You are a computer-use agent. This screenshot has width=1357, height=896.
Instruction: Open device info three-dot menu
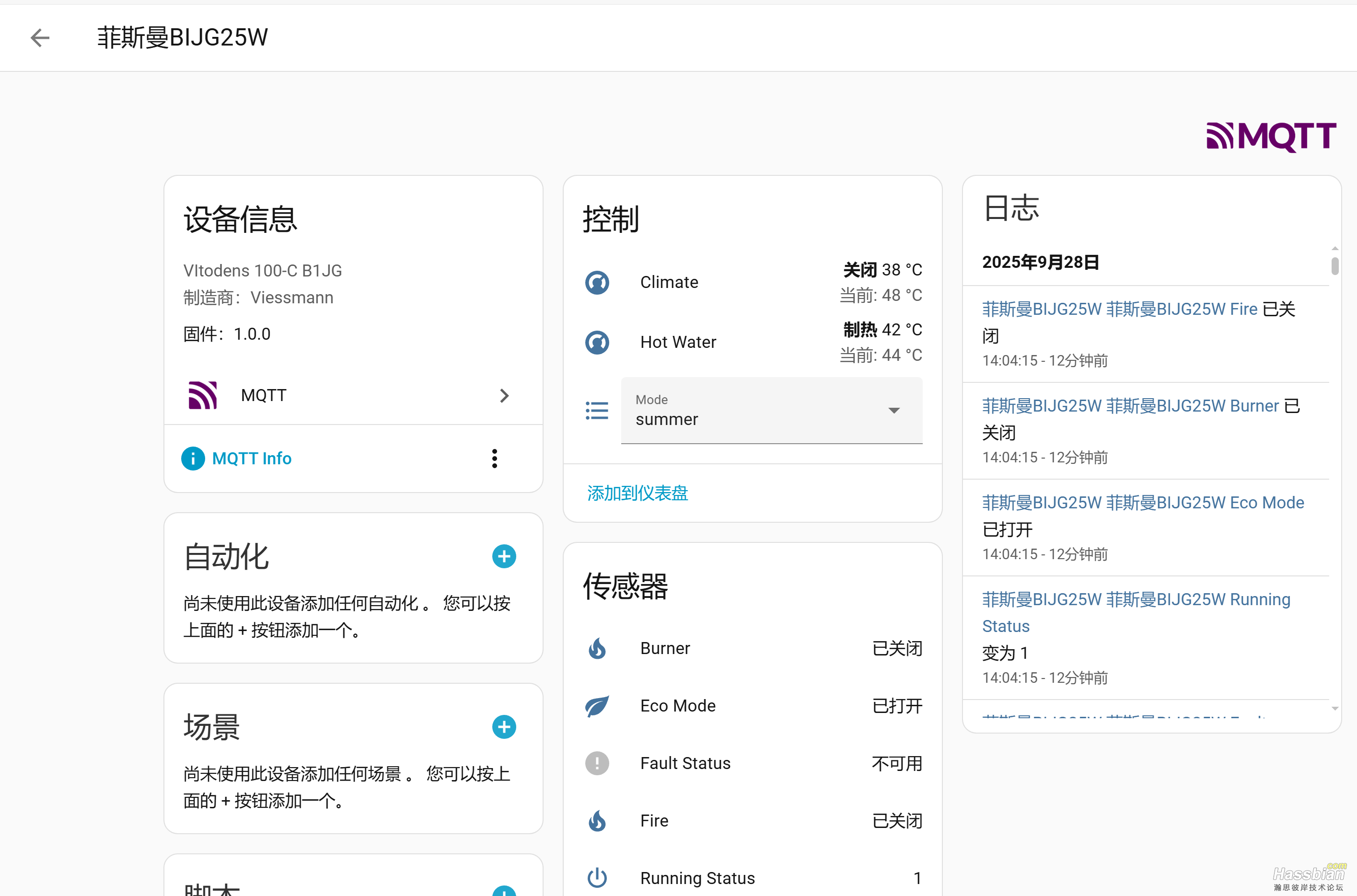[x=495, y=458]
